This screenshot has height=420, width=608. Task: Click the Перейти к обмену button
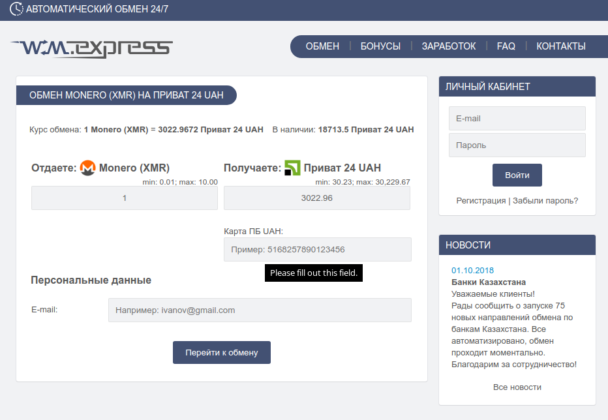tap(222, 353)
